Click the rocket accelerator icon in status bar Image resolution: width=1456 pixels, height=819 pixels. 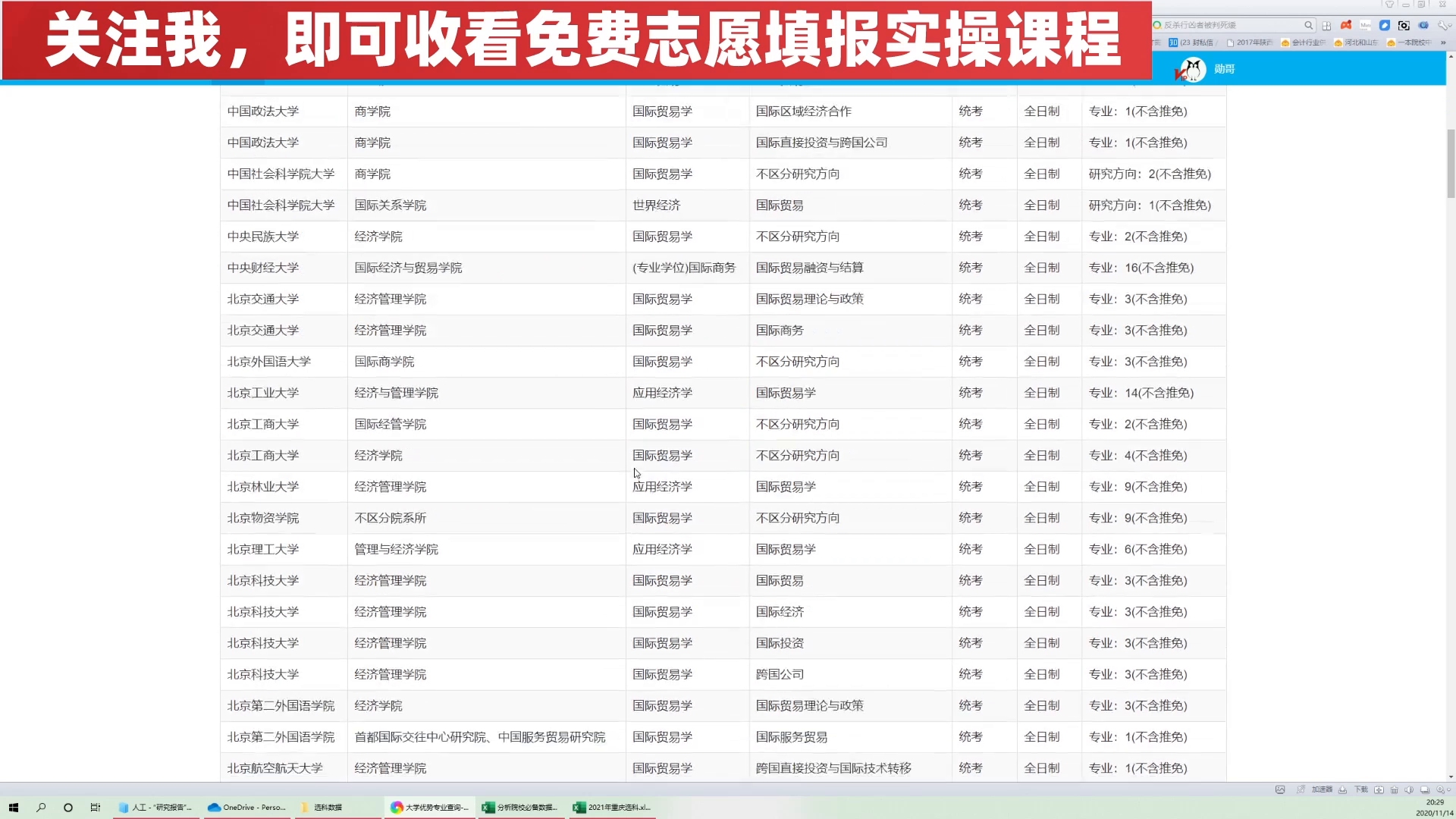coord(1301,789)
